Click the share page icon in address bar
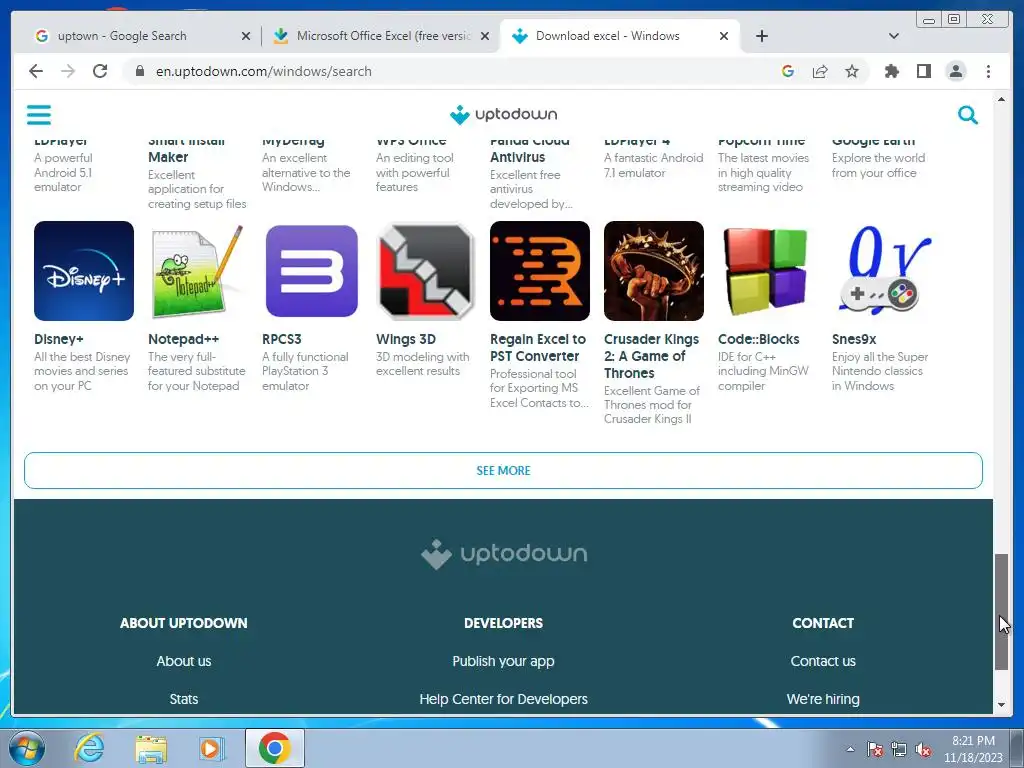Screen dimensions: 1024x768 [x=820, y=71]
